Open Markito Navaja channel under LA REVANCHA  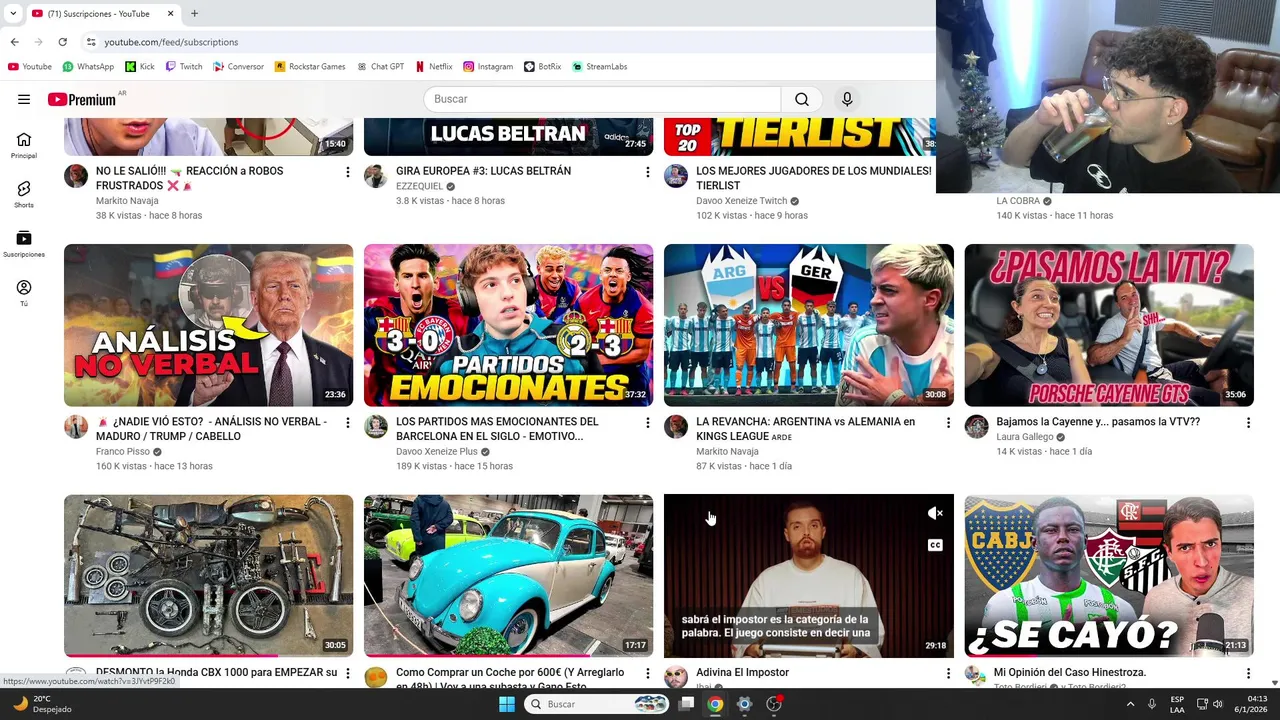(x=727, y=451)
